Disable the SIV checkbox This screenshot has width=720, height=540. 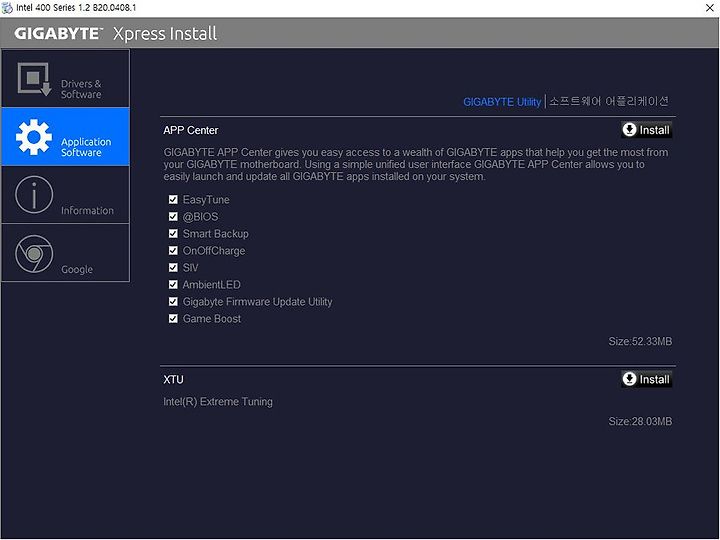coord(173,267)
